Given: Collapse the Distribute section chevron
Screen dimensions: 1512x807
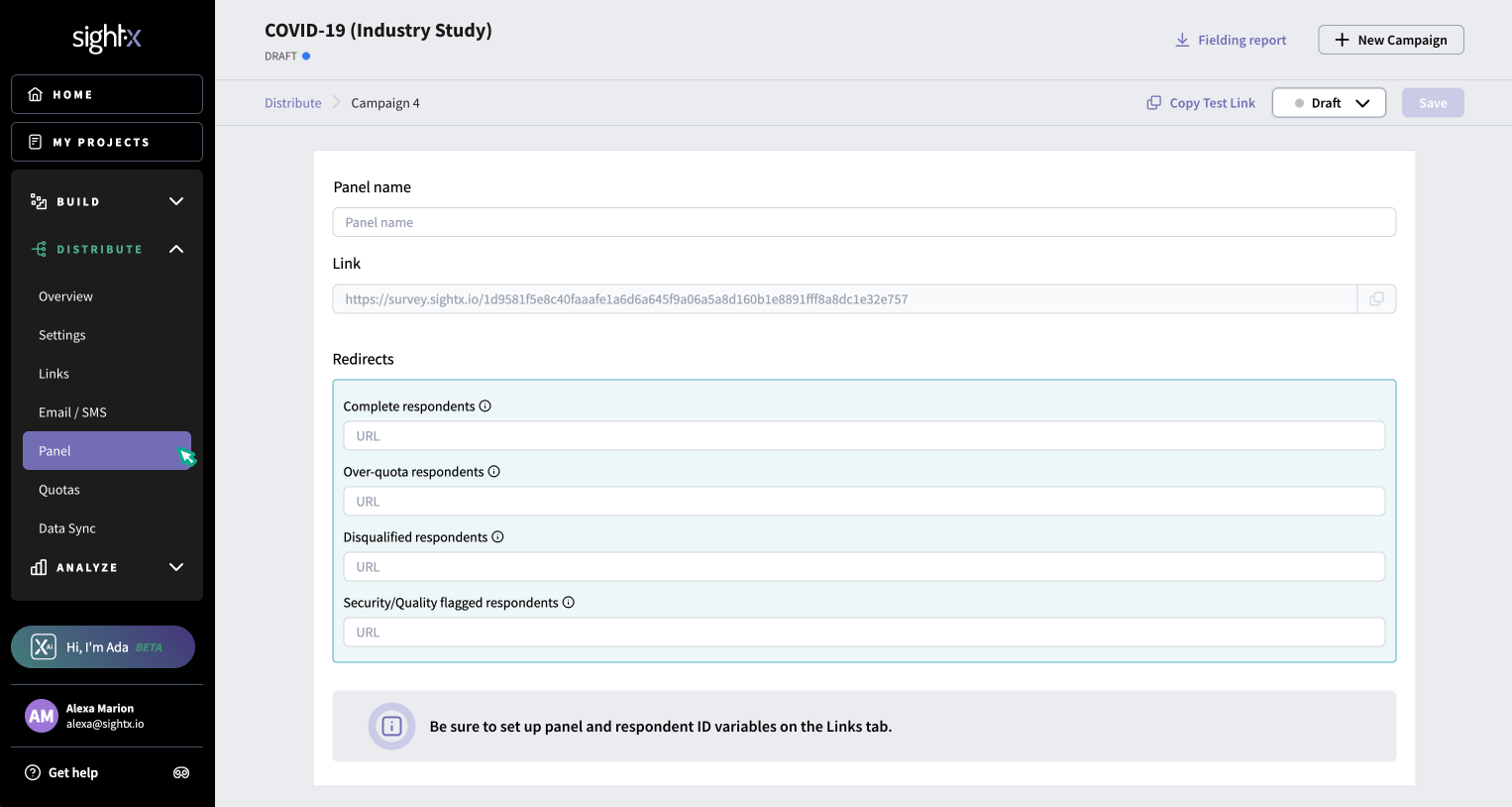Looking at the screenshot, I should 176,249.
